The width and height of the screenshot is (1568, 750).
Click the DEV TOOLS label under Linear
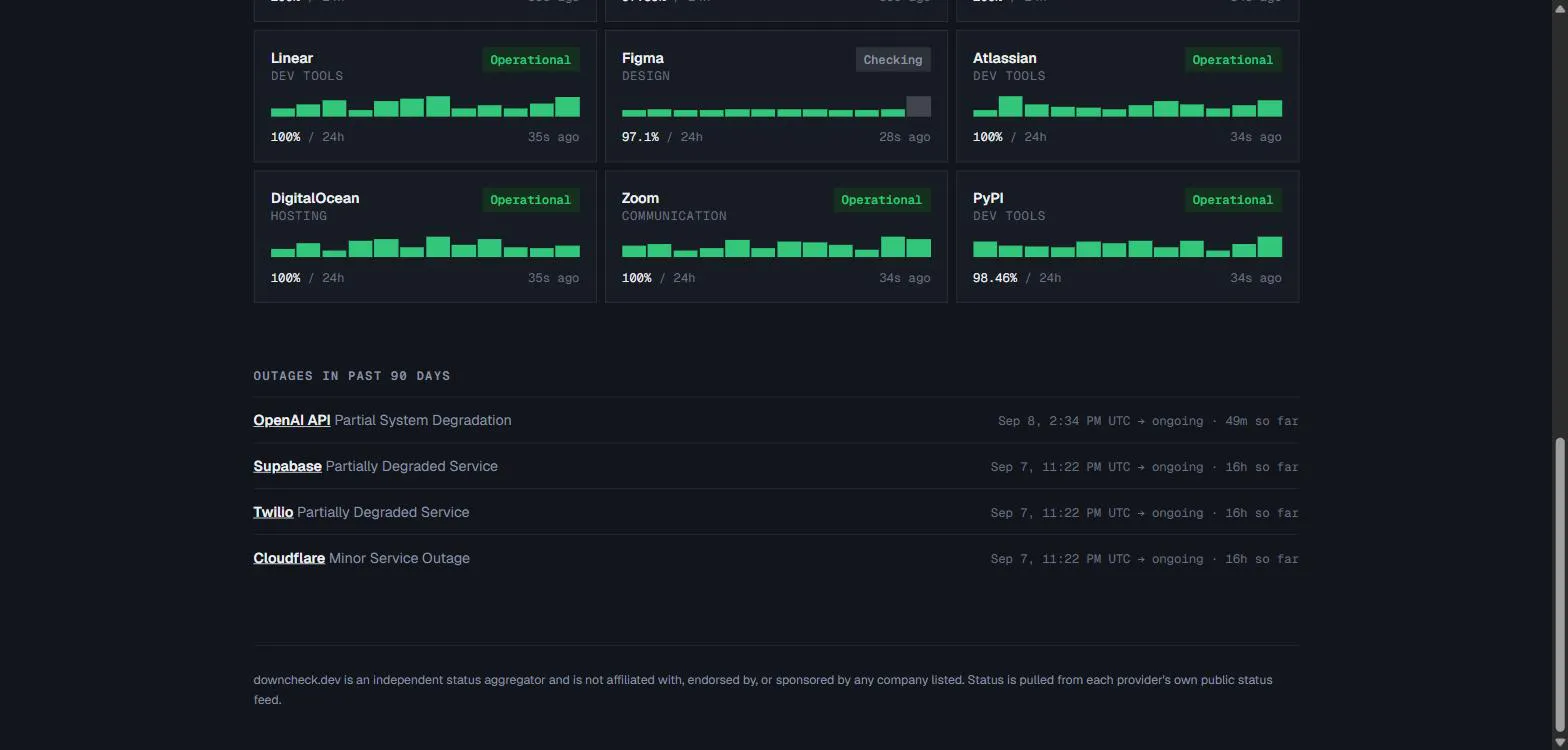coord(307,76)
